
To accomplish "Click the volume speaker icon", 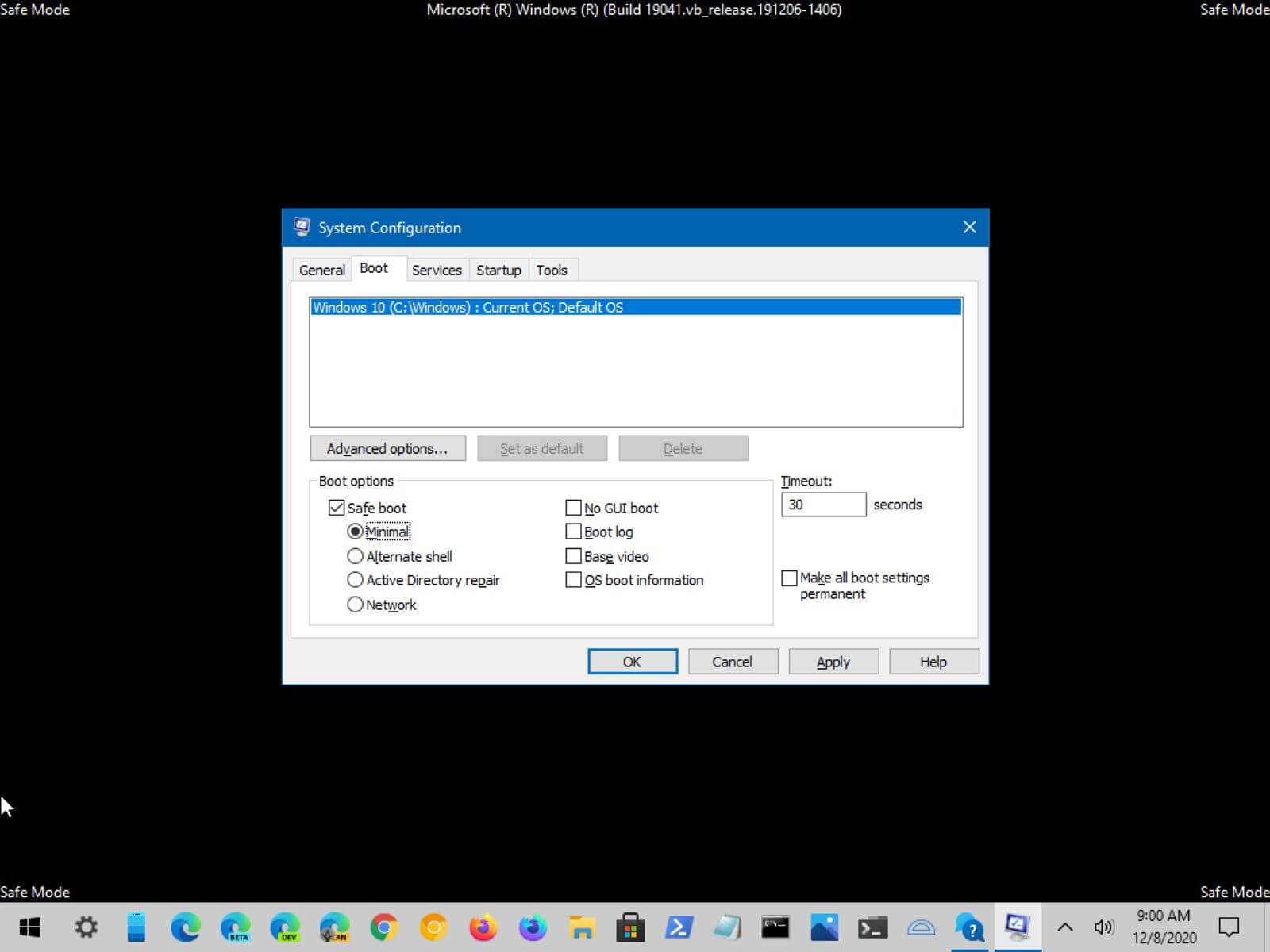I will pos(1103,927).
